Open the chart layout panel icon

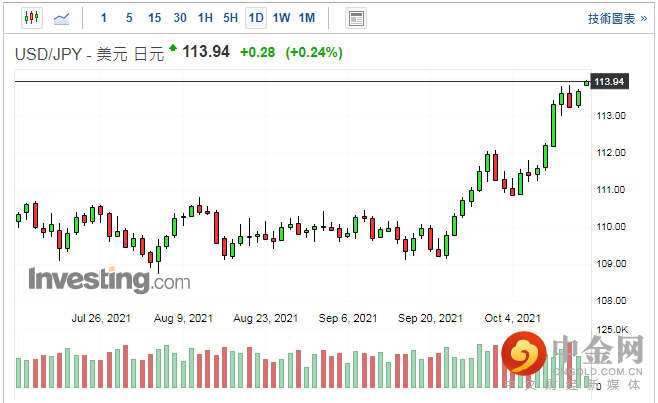(355, 18)
